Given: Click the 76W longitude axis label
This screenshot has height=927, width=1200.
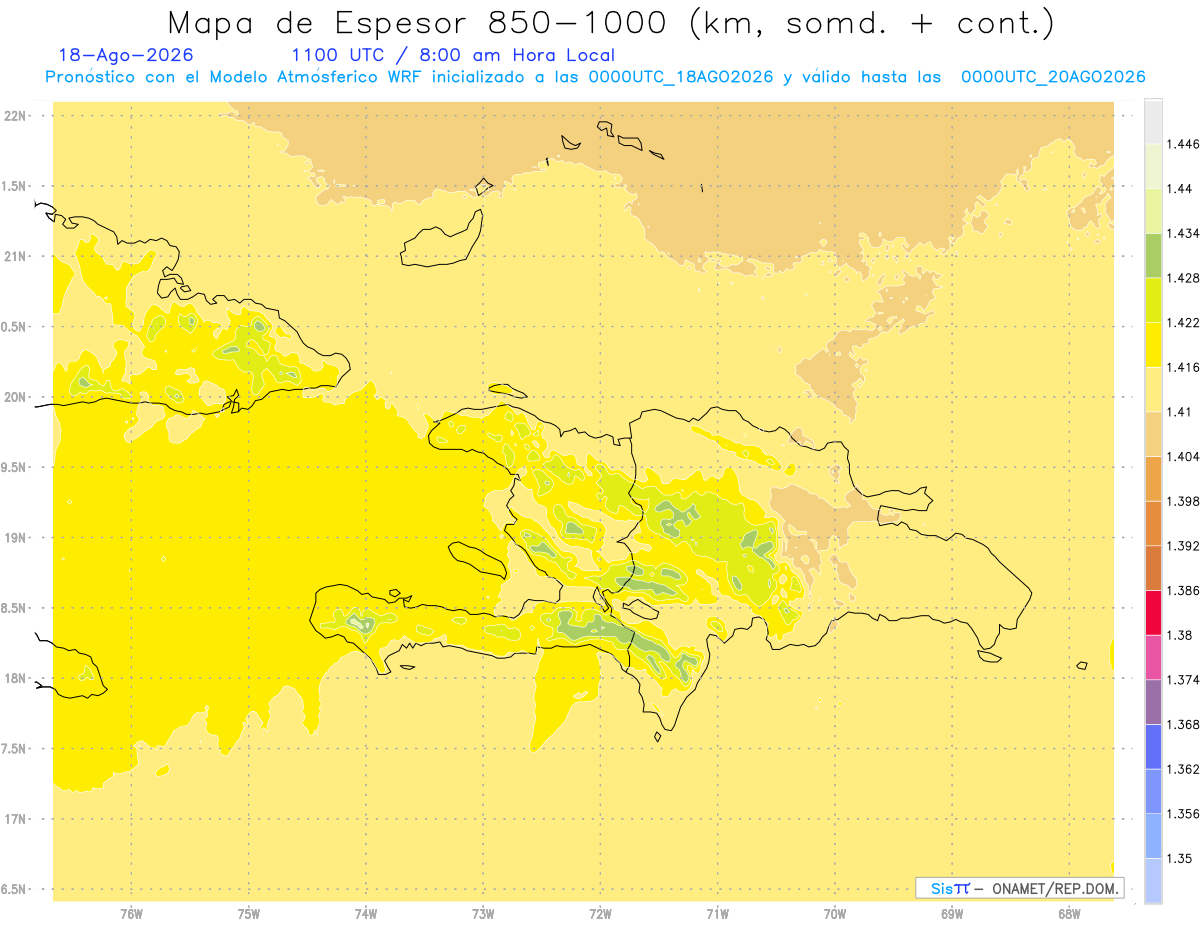Looking at the screenshot, I should click(131, 914).
